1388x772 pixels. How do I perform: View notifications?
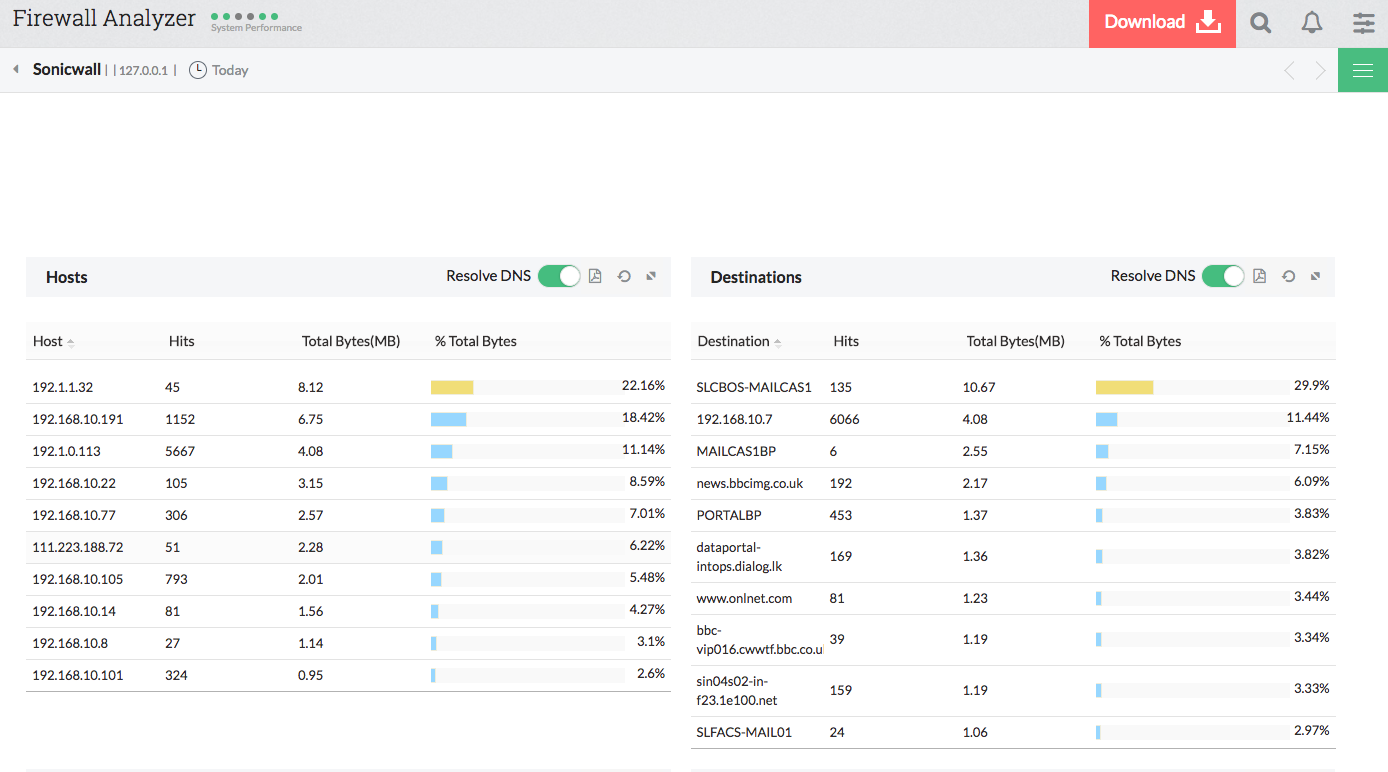[1311, 22]
